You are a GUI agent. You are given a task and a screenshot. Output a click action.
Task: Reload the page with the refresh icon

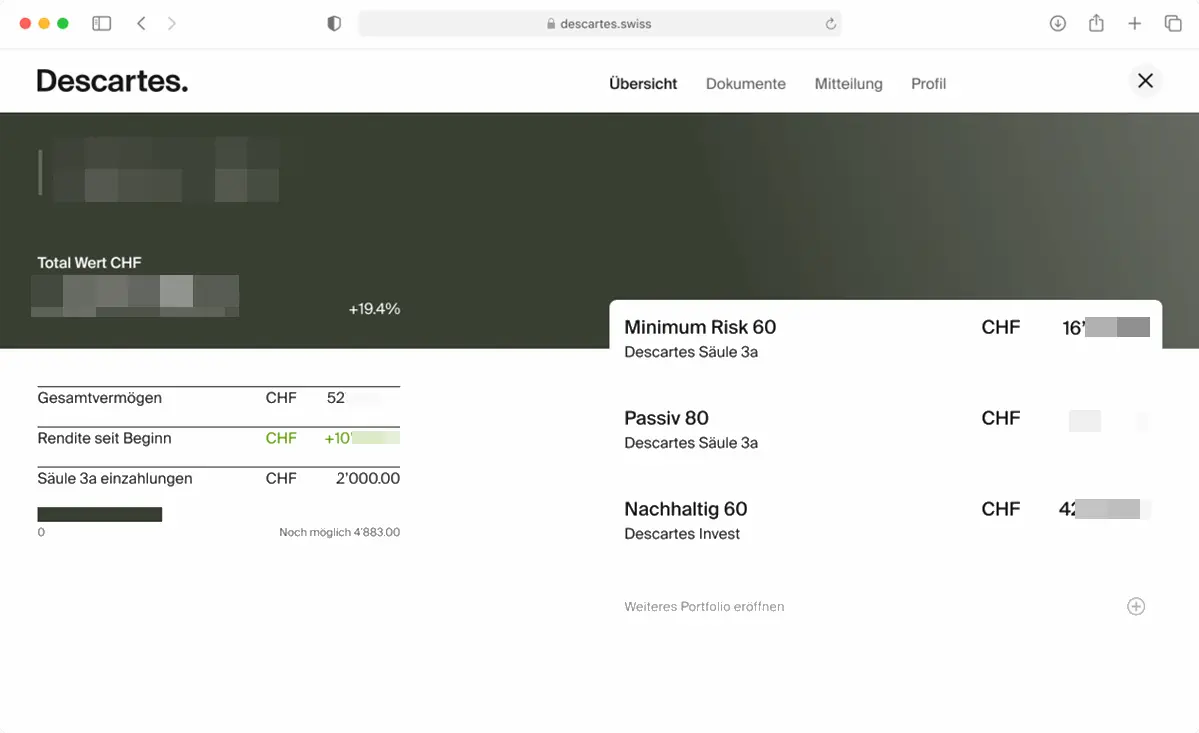pos(830,24)
